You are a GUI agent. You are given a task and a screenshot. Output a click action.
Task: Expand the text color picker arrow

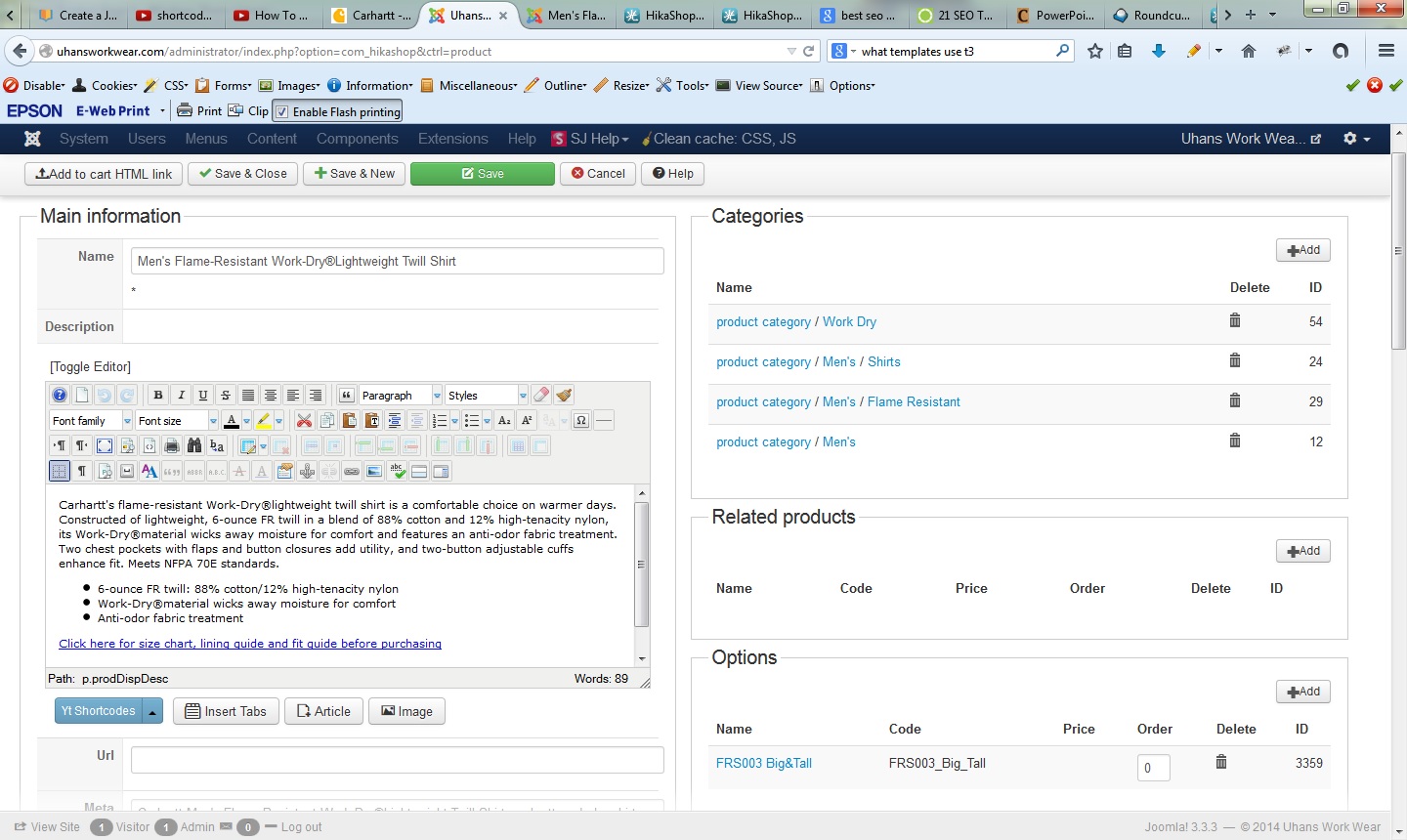point(246,421)
